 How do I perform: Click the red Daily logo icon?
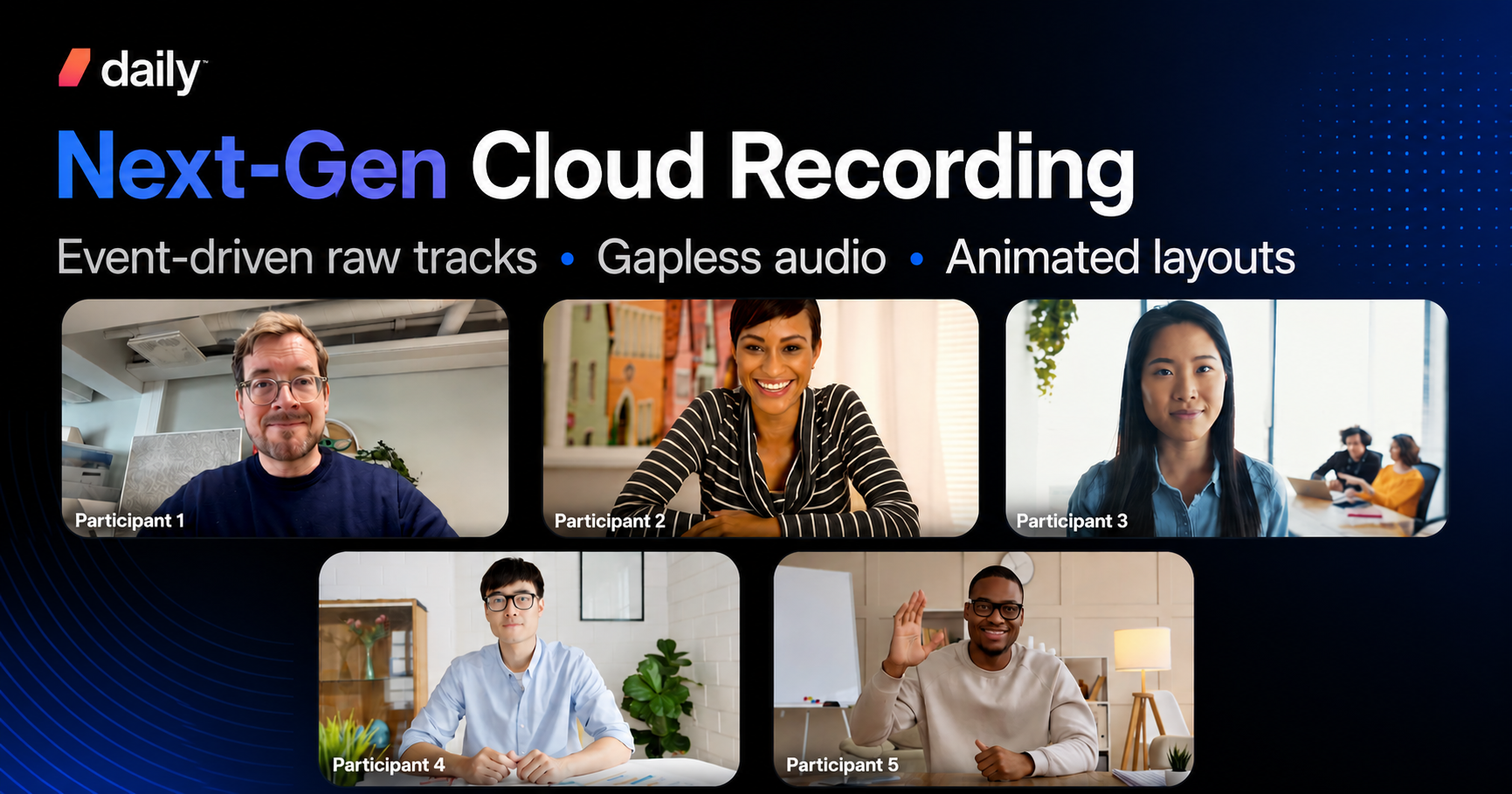74,68
